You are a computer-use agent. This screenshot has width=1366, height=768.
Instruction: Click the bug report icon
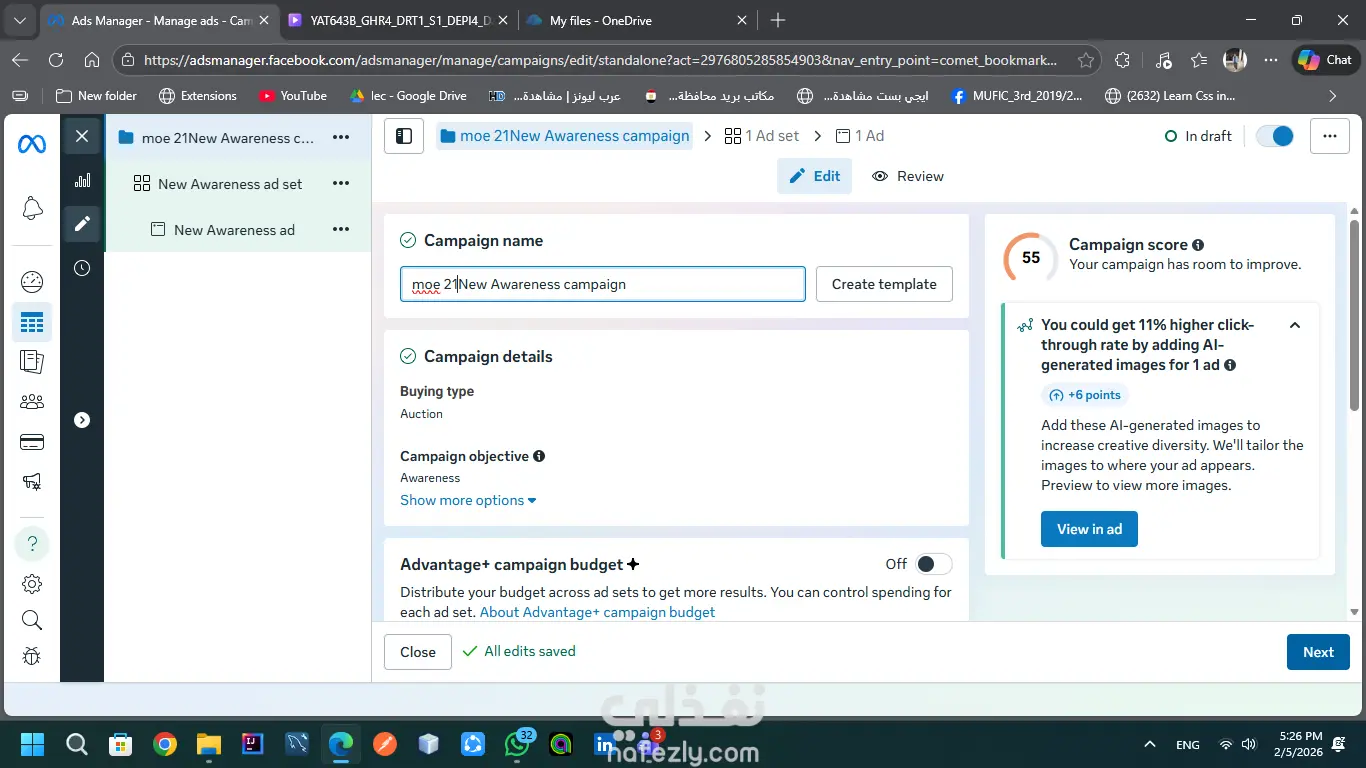[32, 656]
